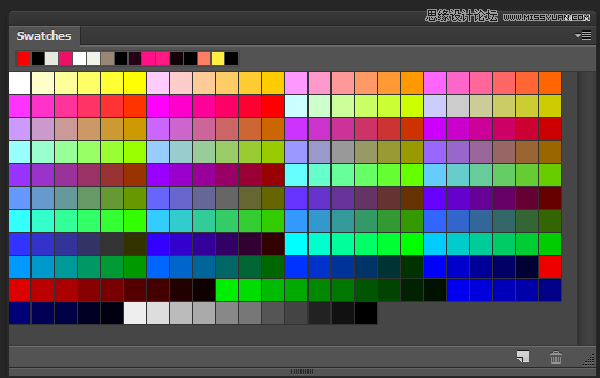Choose the cyan swatch in the eighth row

click(296, 244)
